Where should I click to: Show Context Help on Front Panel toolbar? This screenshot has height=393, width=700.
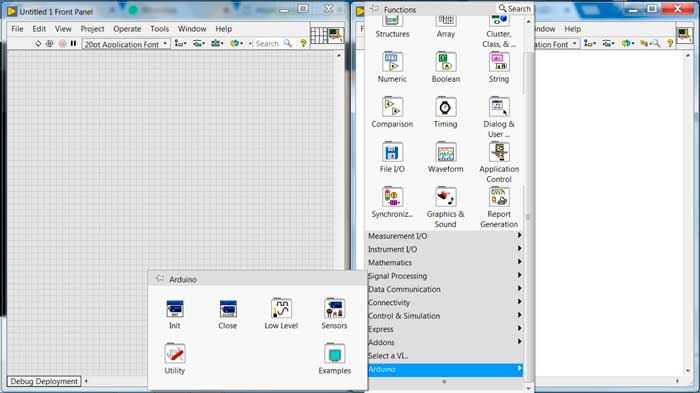(303, 43)
